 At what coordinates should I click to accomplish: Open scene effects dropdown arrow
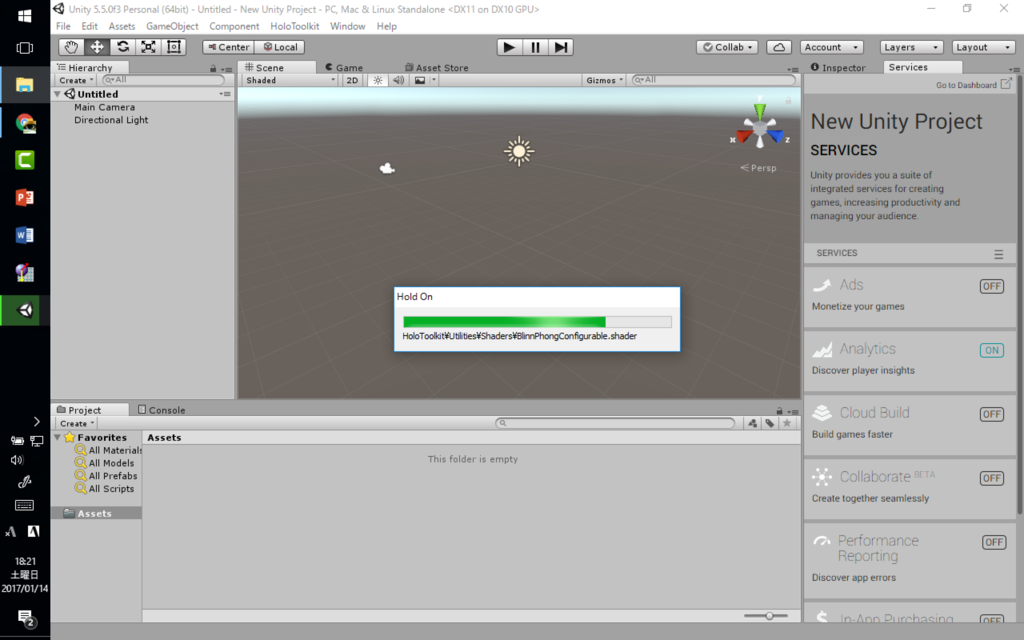434,80
